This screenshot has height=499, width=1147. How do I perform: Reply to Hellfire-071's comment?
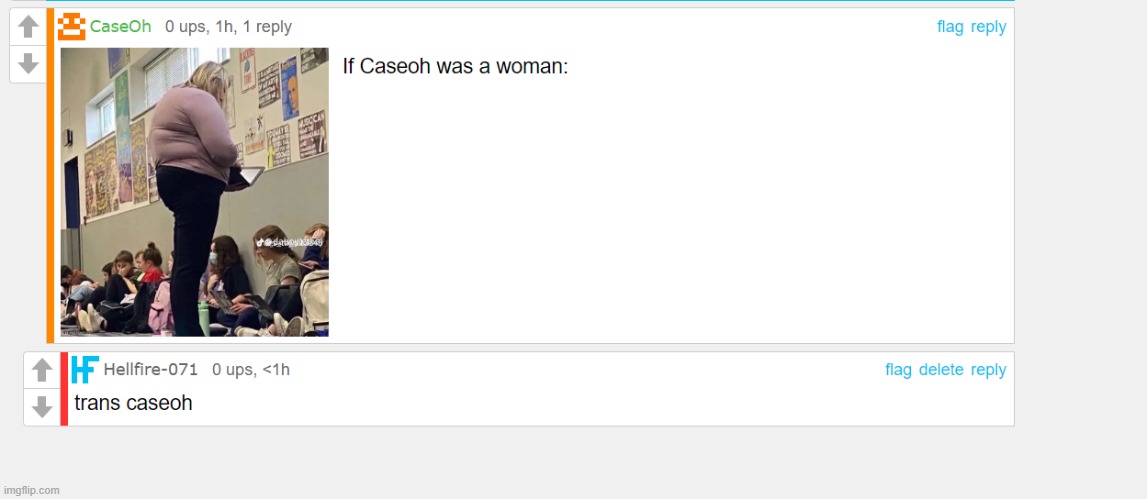988,370
